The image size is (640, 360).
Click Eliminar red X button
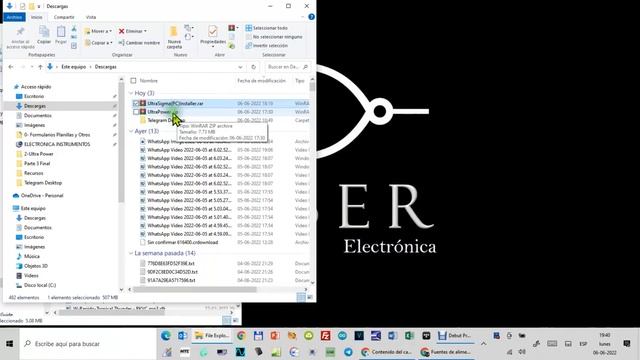click(x=133, y=31)
